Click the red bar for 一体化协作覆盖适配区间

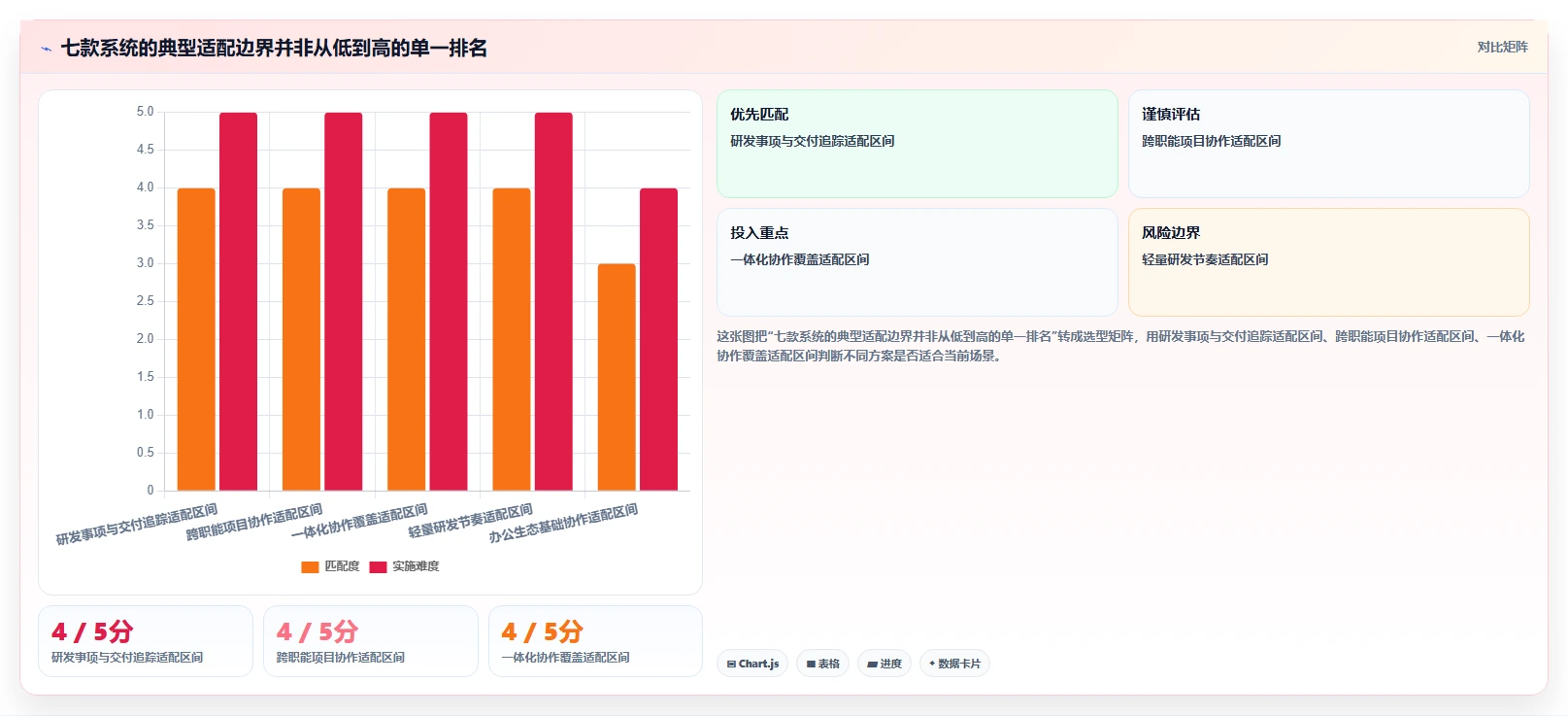click(449, 301)
